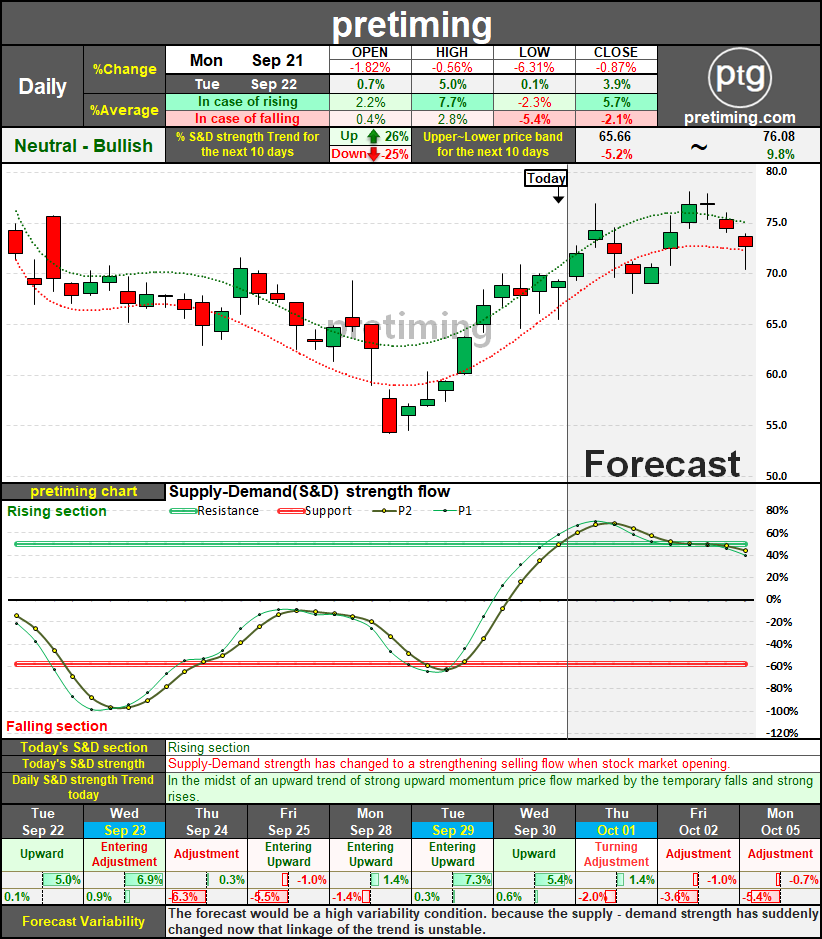This screenshot has height=939, width=822.
Task: Click the P1 legend marker
Action: click(445, 511)
